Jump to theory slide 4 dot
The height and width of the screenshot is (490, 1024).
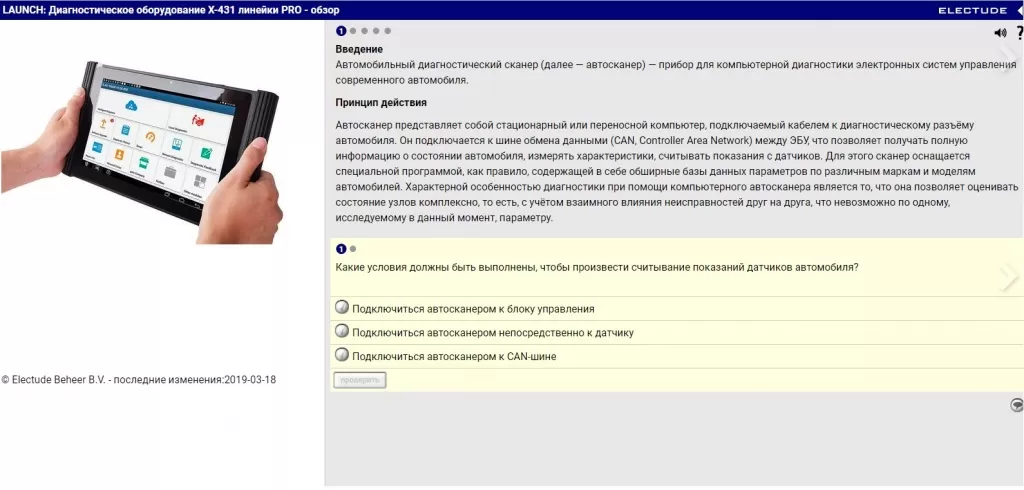(x=376, y=31)
